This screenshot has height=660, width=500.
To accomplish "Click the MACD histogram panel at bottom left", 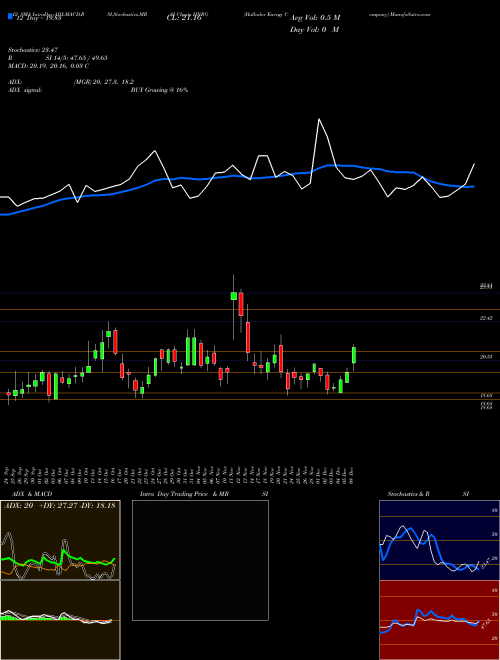I will click(60, 620).
